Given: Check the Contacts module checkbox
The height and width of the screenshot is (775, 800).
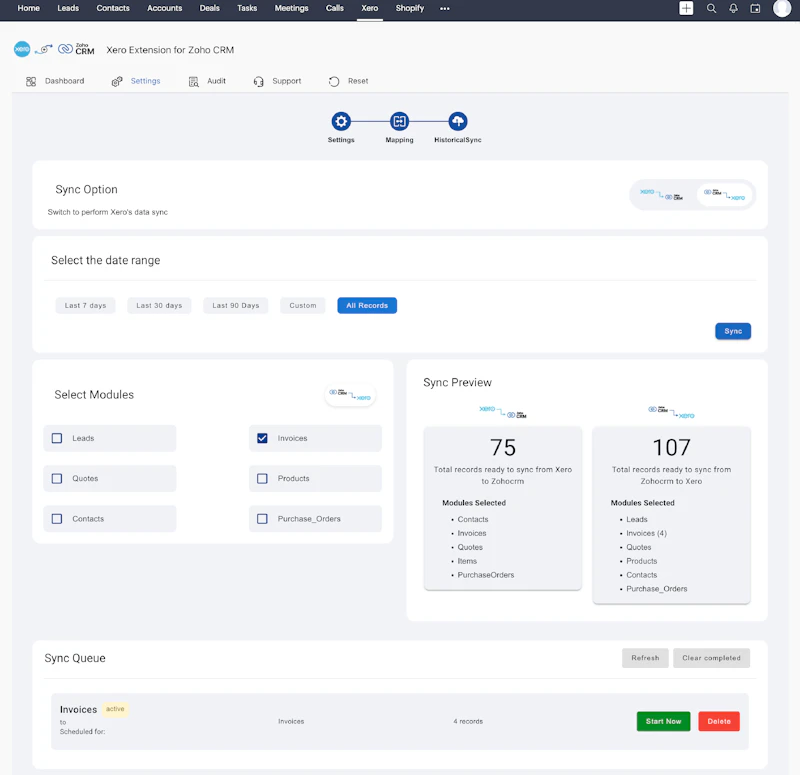Looking at the screenshot, I should click(x=57, y=519).
